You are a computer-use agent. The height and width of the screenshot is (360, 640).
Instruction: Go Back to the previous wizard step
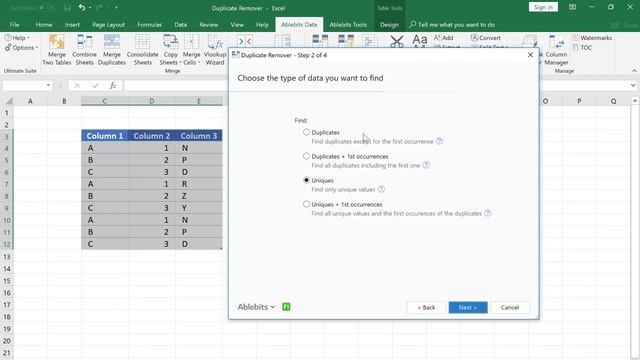426,307
